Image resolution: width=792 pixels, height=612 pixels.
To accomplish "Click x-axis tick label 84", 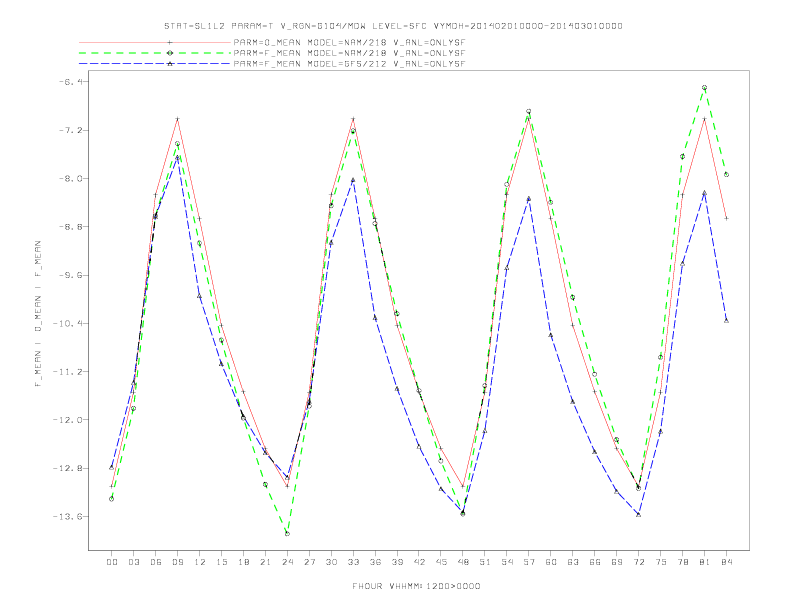I will click(x=726, y=562).
